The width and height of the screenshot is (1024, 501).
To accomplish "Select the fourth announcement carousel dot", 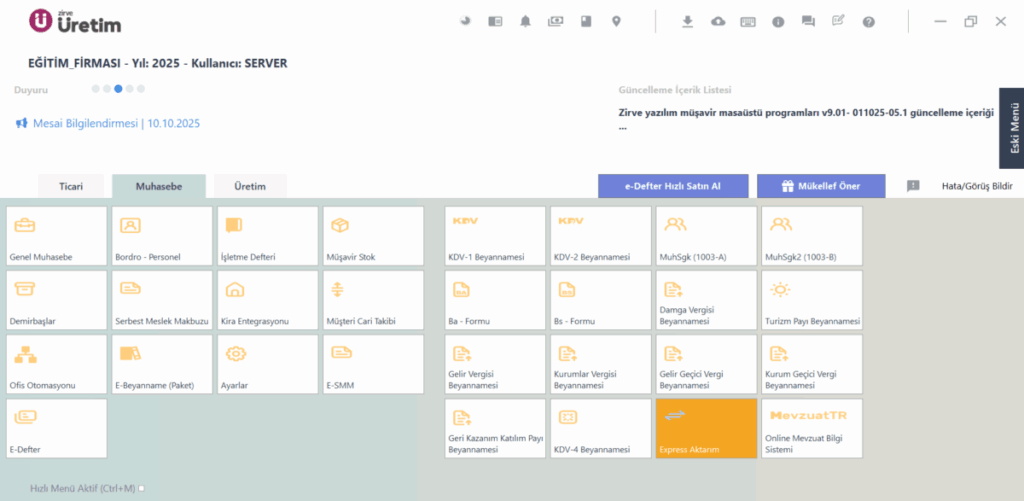I will pyautogui.click(x=129, y=89).
